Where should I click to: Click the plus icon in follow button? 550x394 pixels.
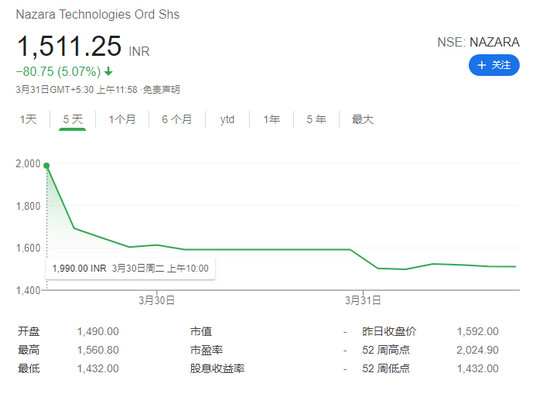(x=482, y=65)
